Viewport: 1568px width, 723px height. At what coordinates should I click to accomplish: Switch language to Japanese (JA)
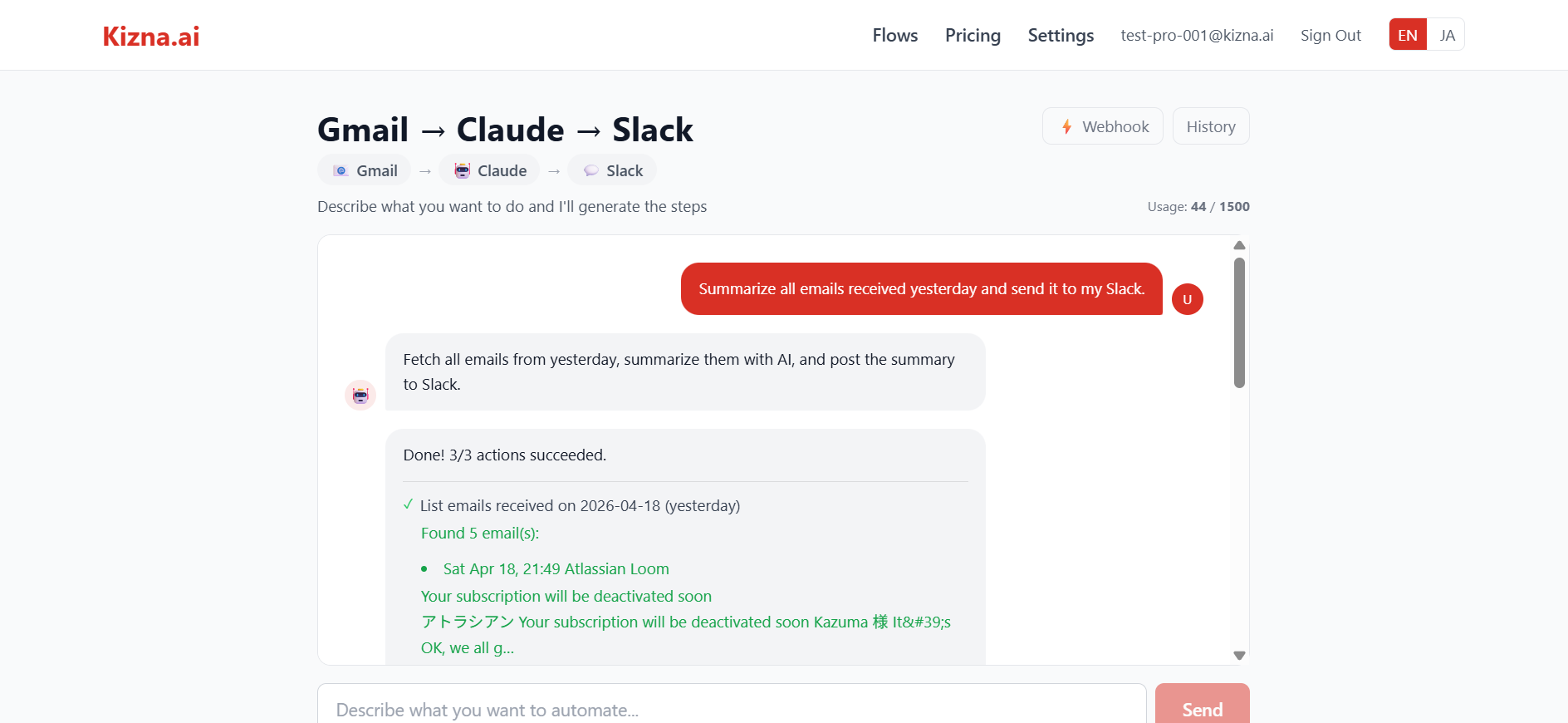1447,35
